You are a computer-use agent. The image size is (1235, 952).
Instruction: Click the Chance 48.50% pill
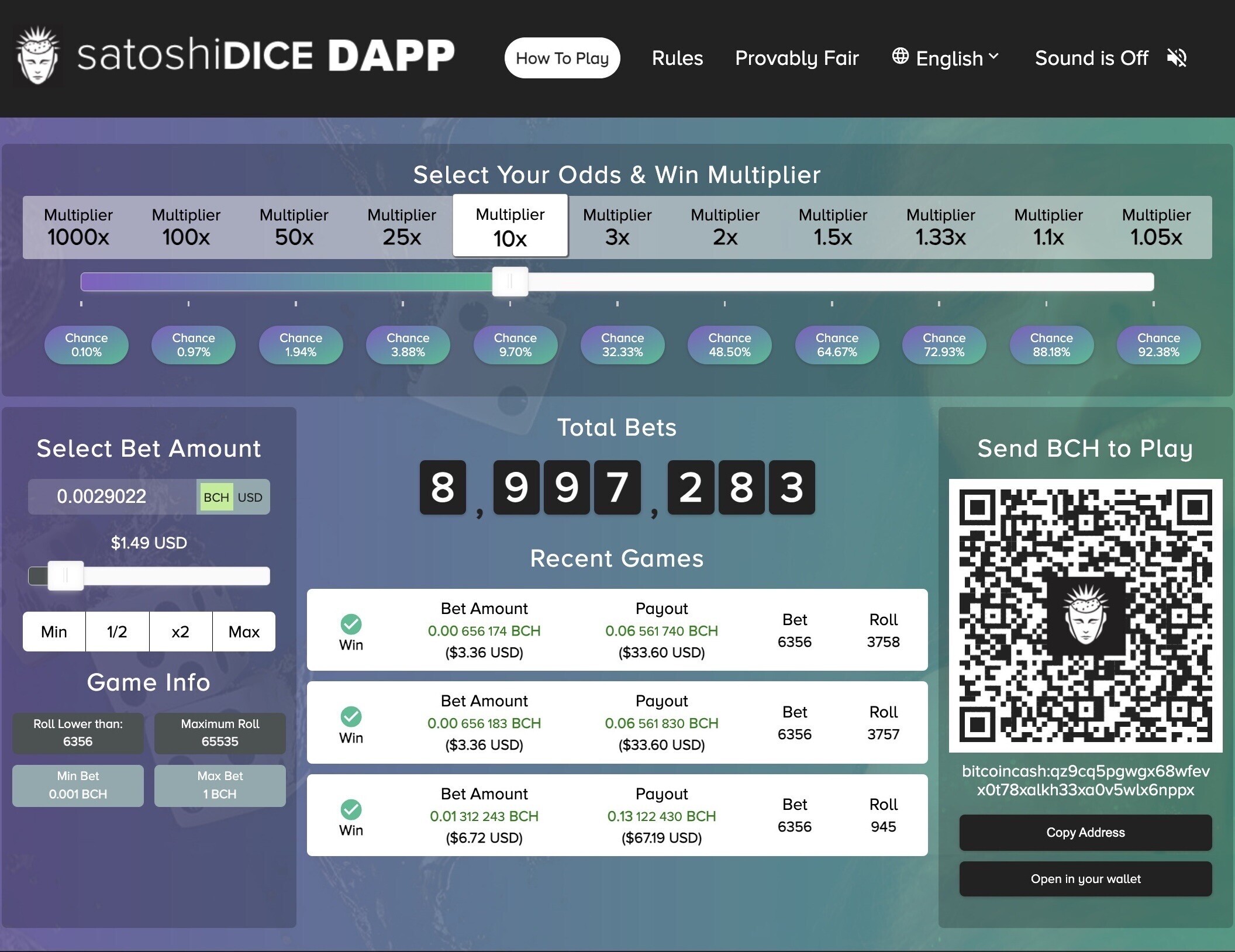[730, 345]
